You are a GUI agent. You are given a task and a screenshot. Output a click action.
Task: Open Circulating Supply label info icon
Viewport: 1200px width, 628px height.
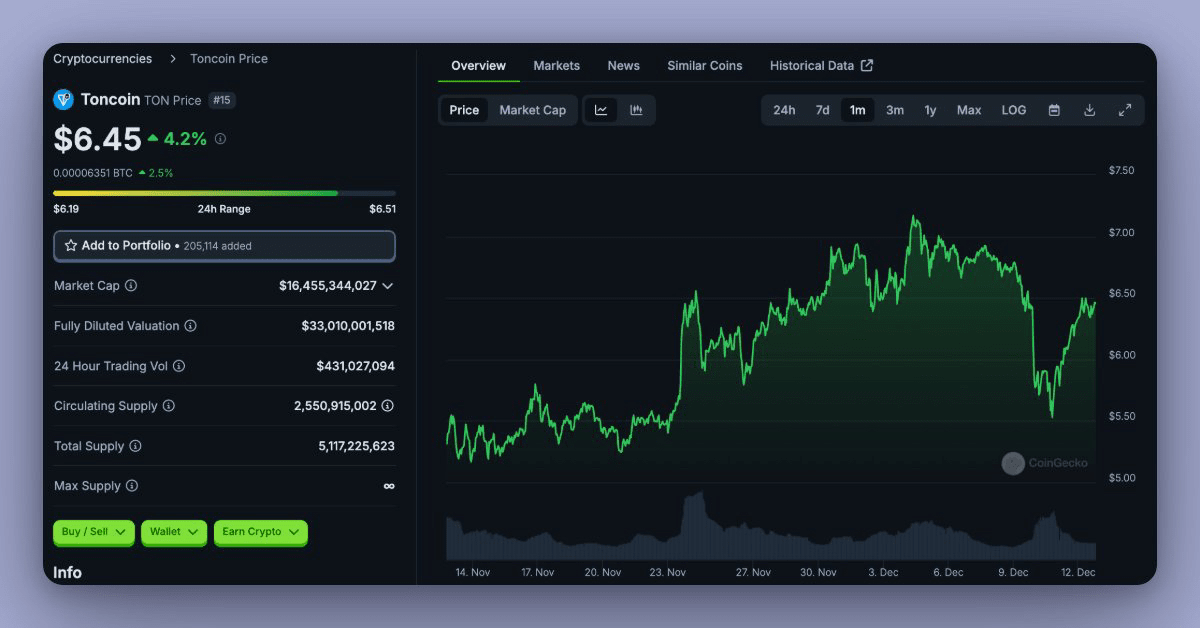click(x=169, y=406)
